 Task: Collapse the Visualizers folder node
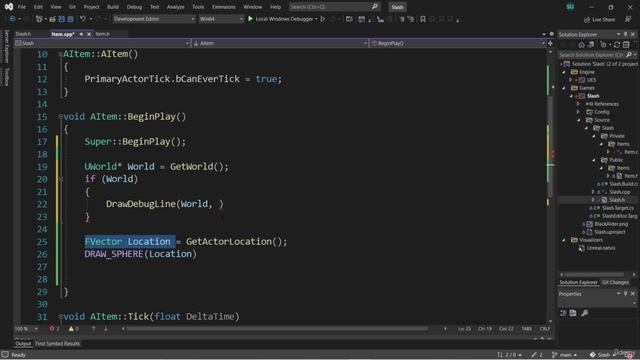coord(564,240)
